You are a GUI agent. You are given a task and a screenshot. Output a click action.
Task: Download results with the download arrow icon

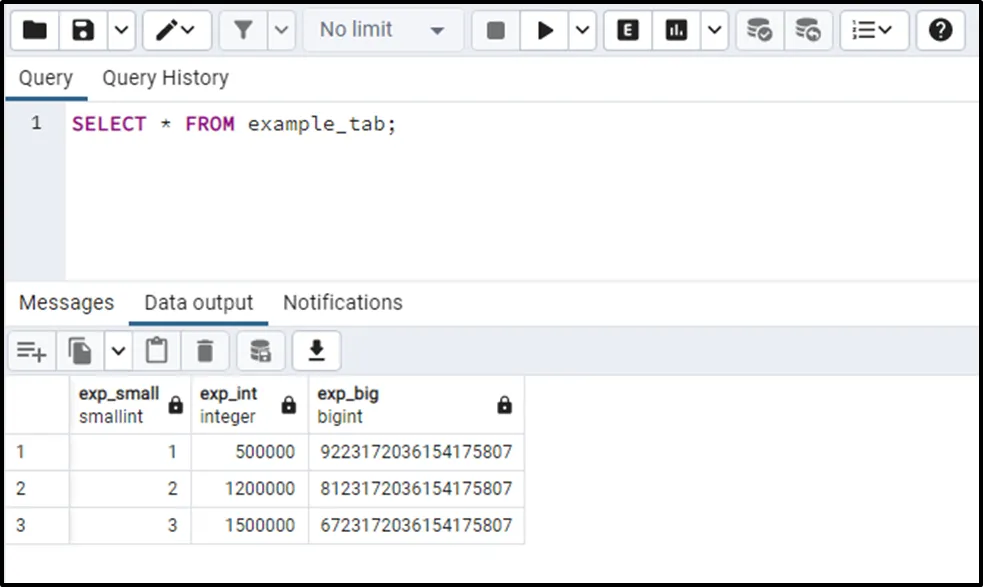click(x=316, y=351)
